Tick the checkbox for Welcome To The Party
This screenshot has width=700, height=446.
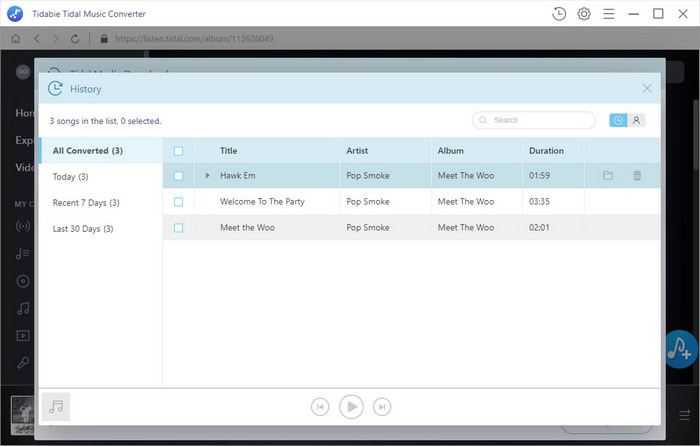click(x=178, y=202)
